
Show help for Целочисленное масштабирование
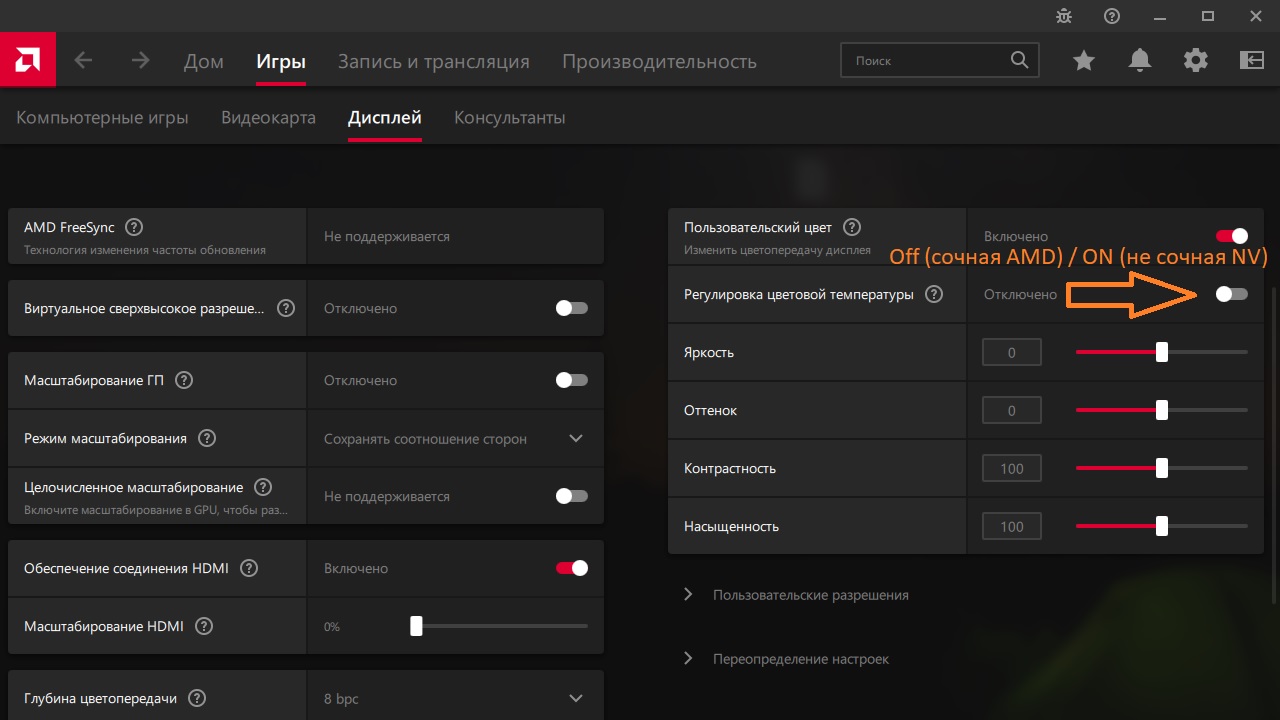pyautogui.click(x=263, y=488)
